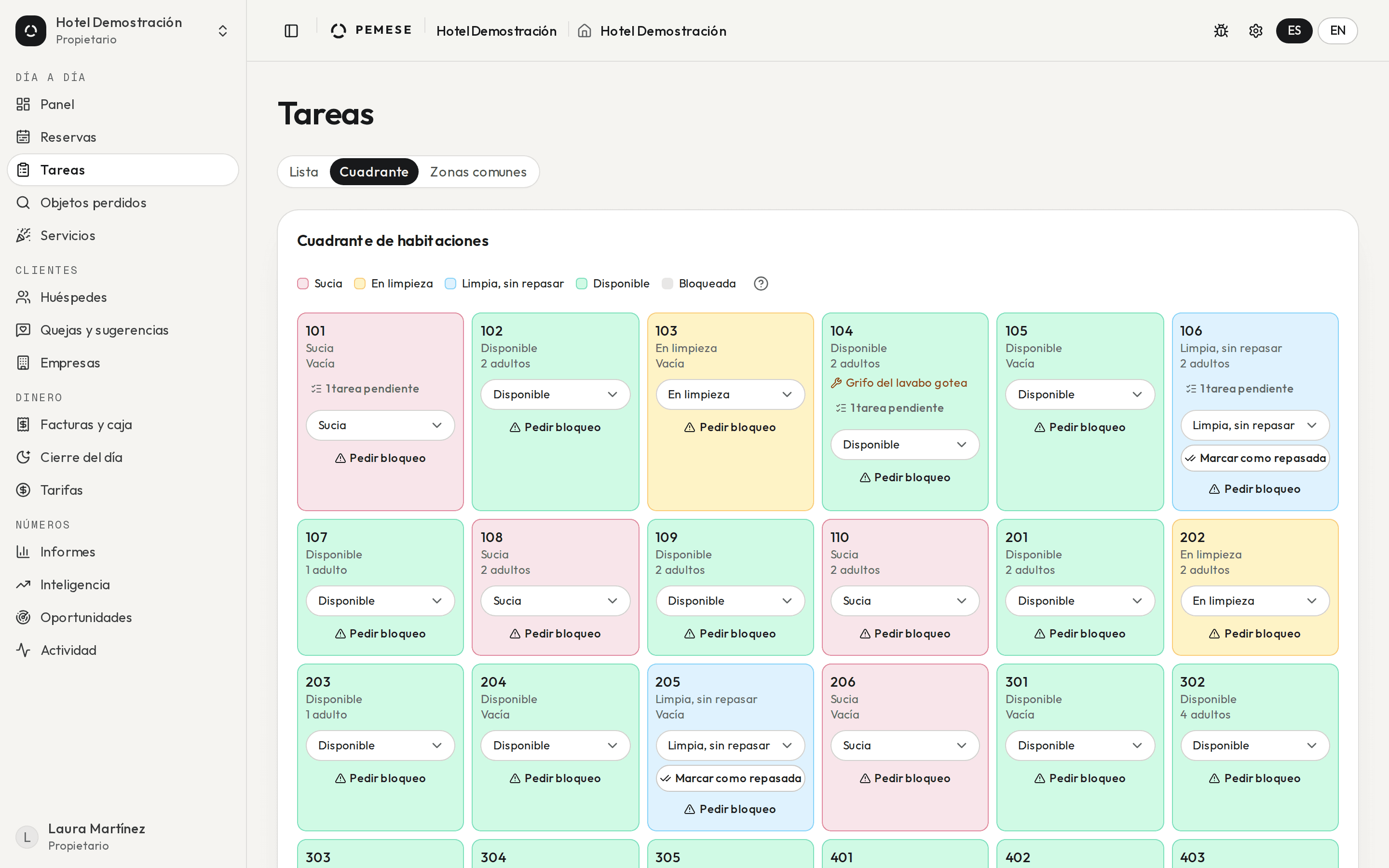Open Cierre del día
The width and height of the screenshot is (1389, 868).
point(123,458)
